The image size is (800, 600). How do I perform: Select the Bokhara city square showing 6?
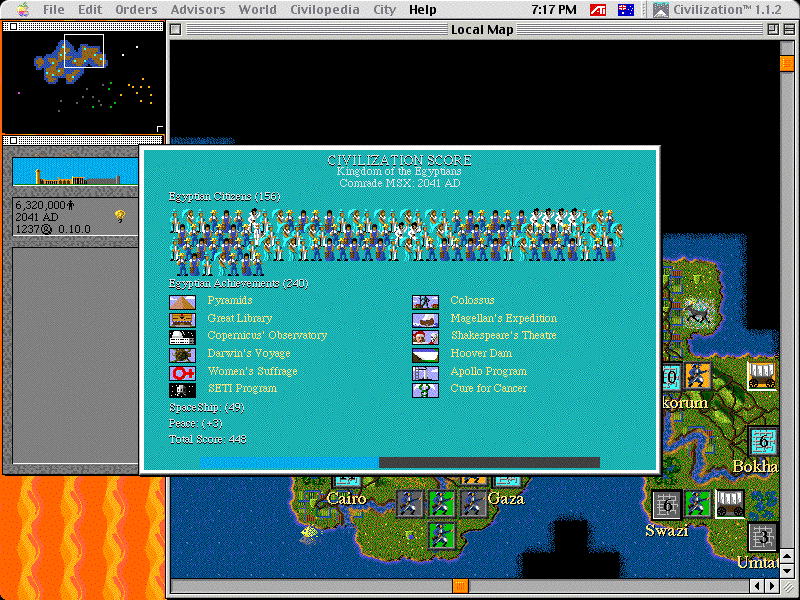(763, 441)
